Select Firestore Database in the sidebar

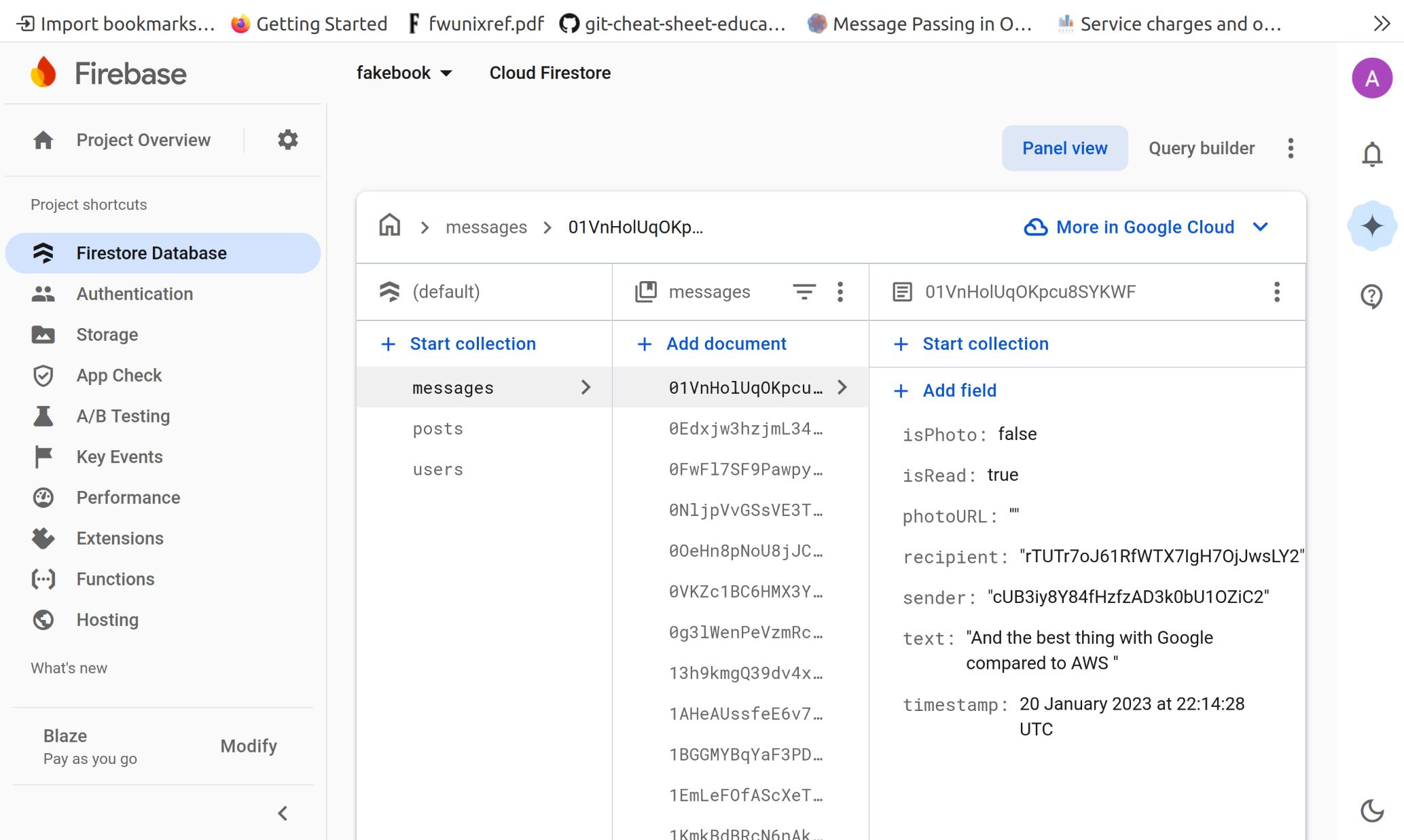click(163, 253)
